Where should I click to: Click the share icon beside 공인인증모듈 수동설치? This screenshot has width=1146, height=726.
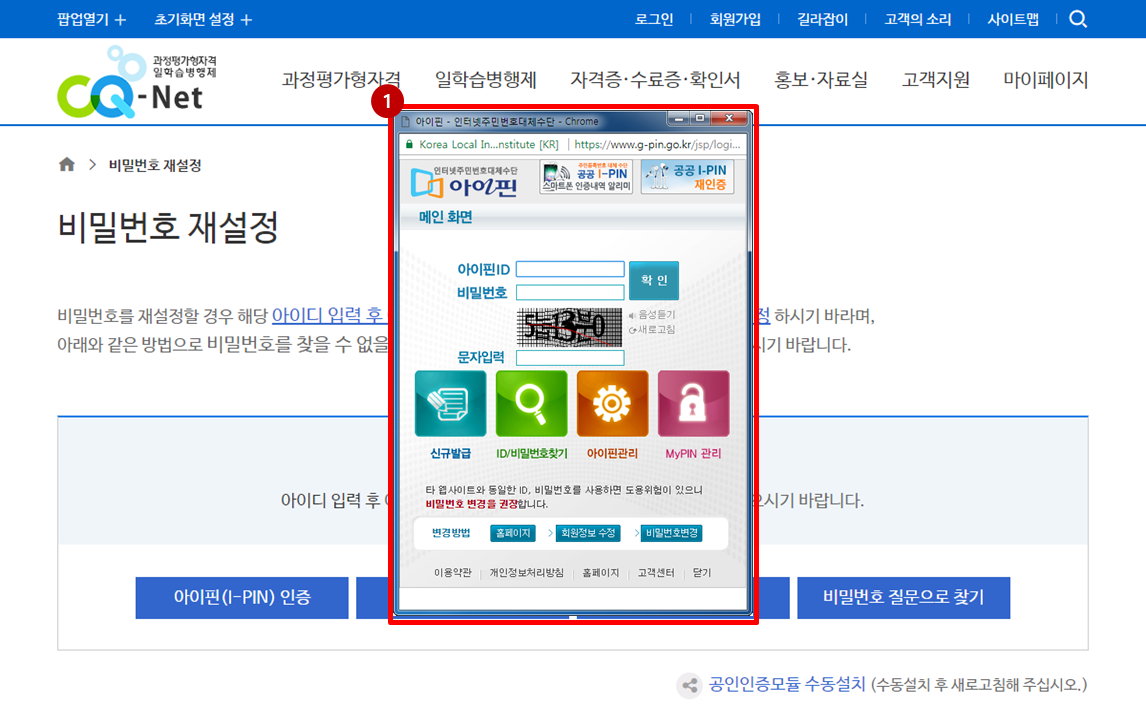[688, 685]
